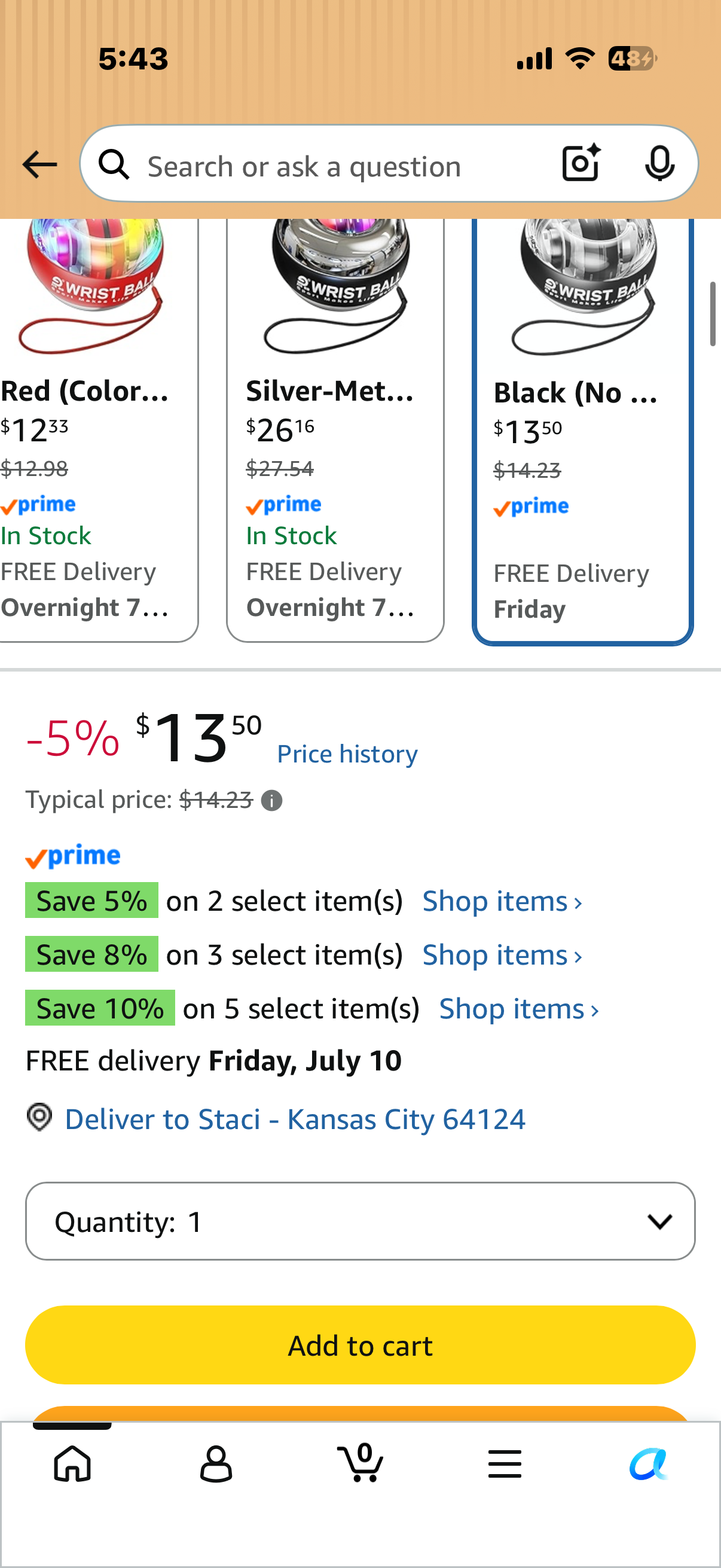Select the Black variant card
Image resolution: width=721 pixels, height=1568 pixels.
(x=583, y=431)
